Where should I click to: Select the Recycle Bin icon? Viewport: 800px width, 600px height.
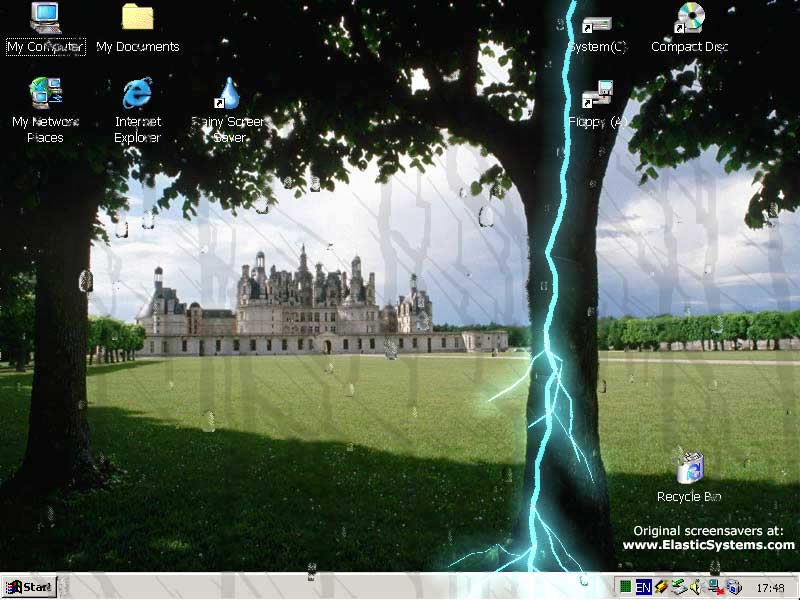click(689, 477)
